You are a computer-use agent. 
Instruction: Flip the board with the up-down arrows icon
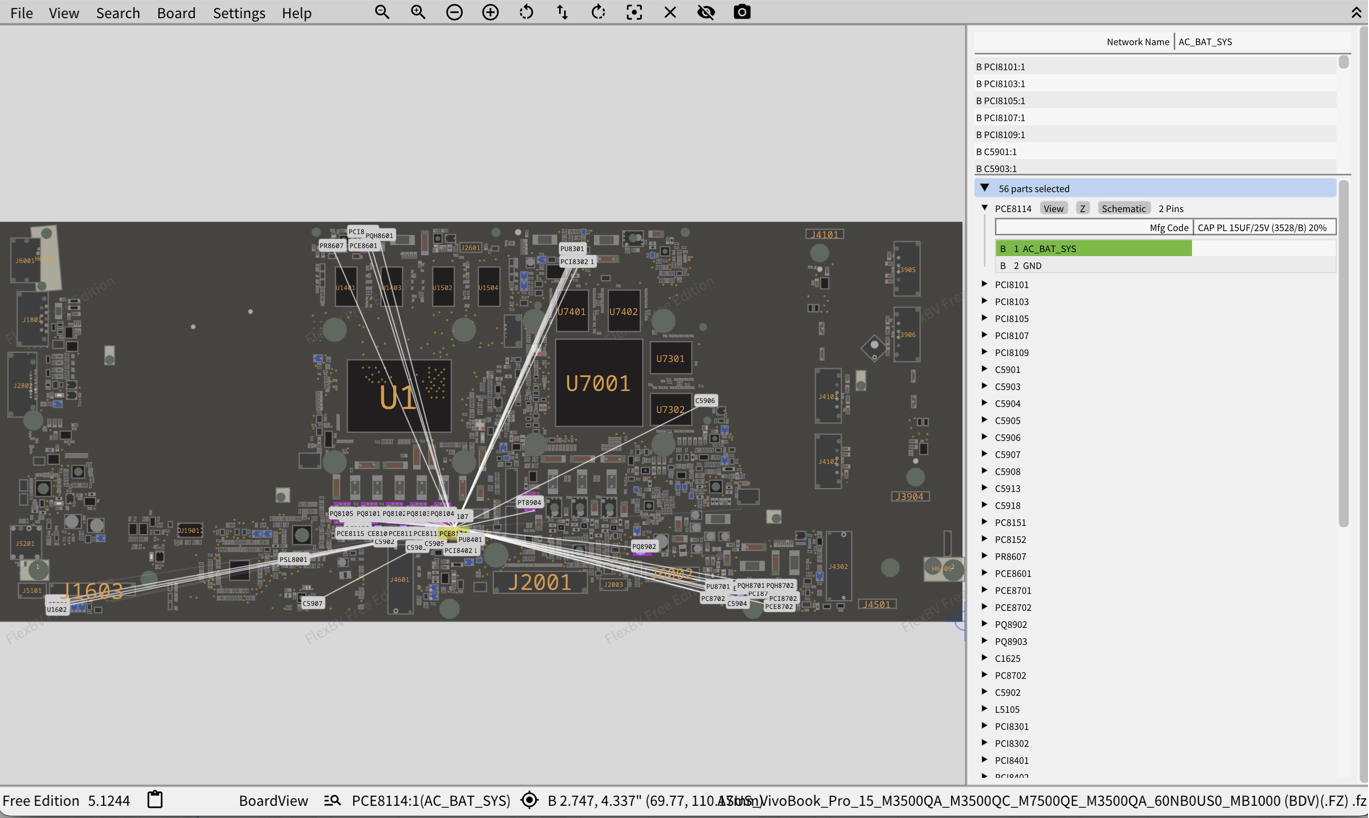click(x=562, y=12)
